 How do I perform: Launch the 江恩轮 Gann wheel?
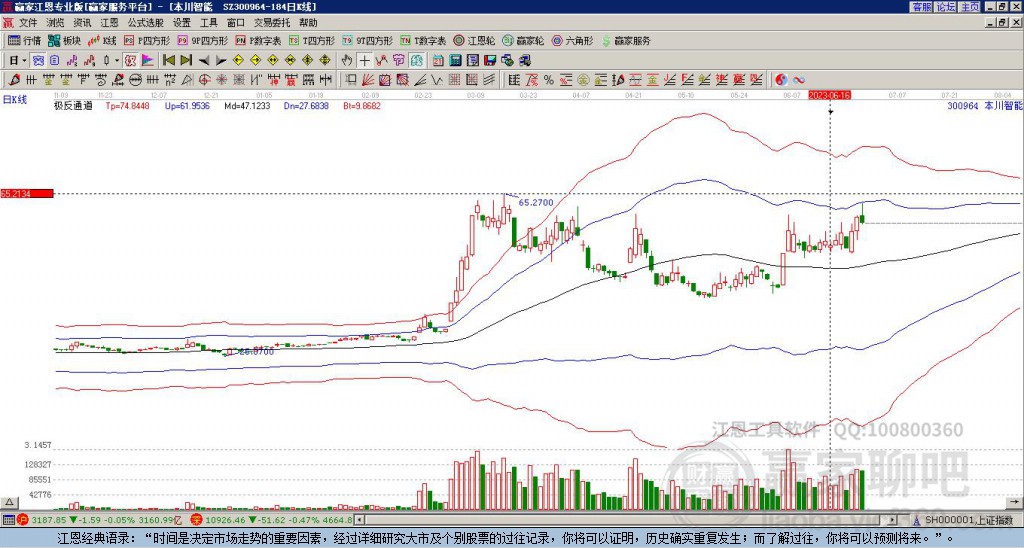click(x=474, y=40)
